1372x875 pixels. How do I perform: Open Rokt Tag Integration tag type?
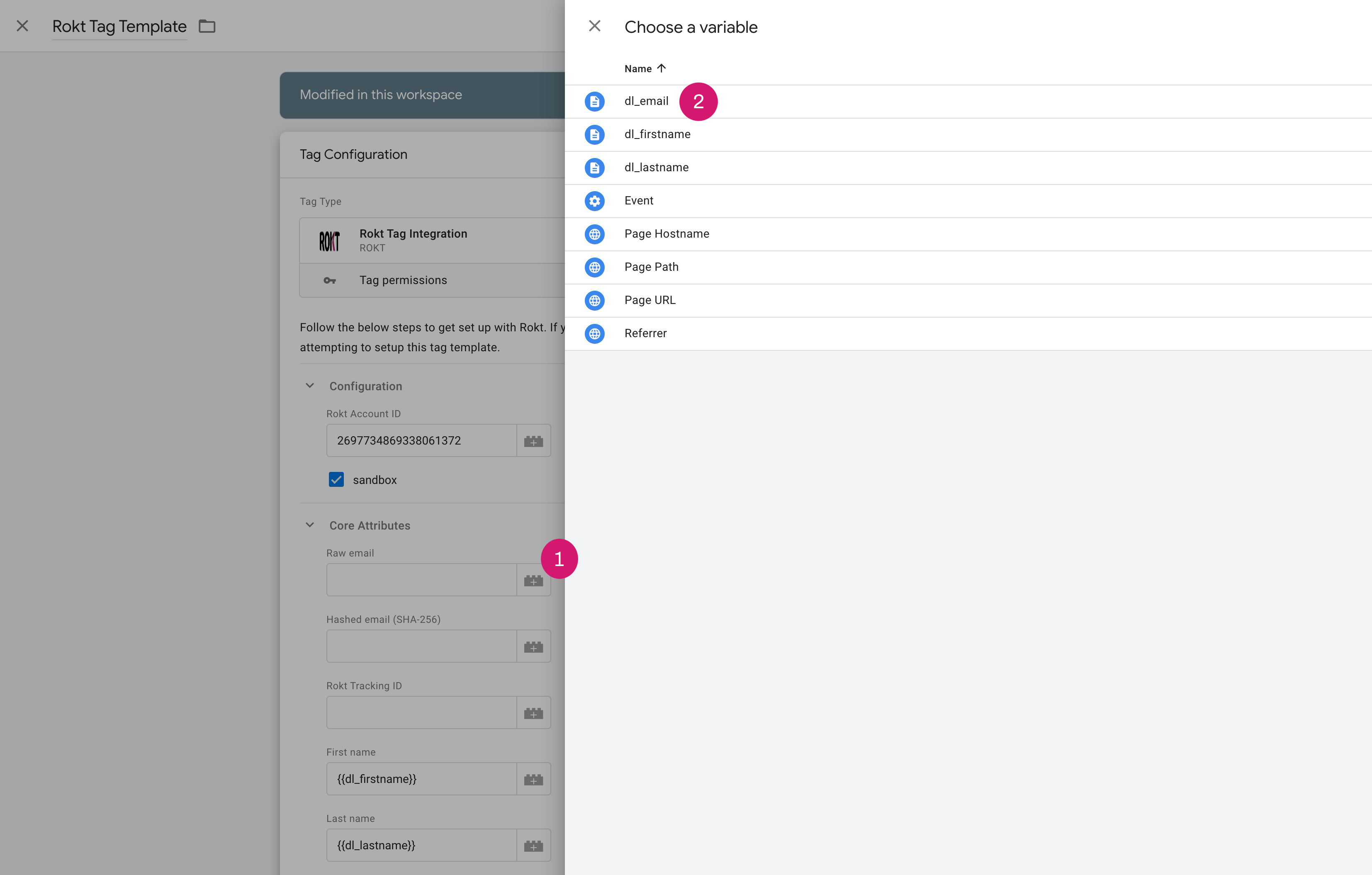432,241
